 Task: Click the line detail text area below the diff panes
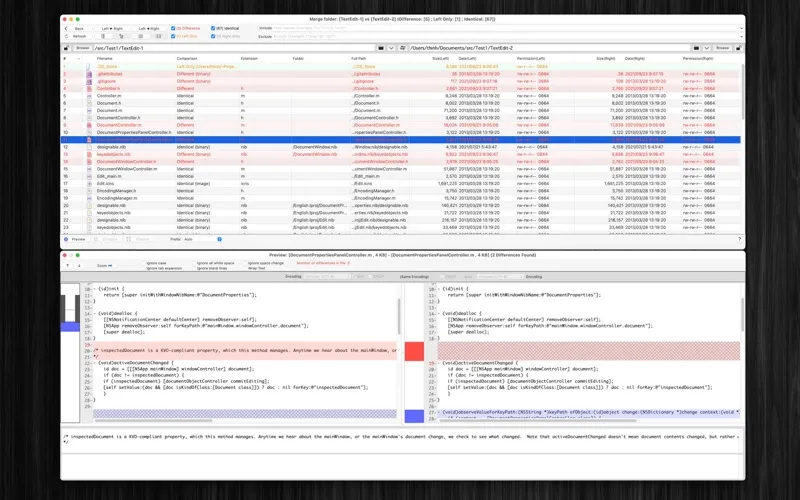(x=401, y=439)
